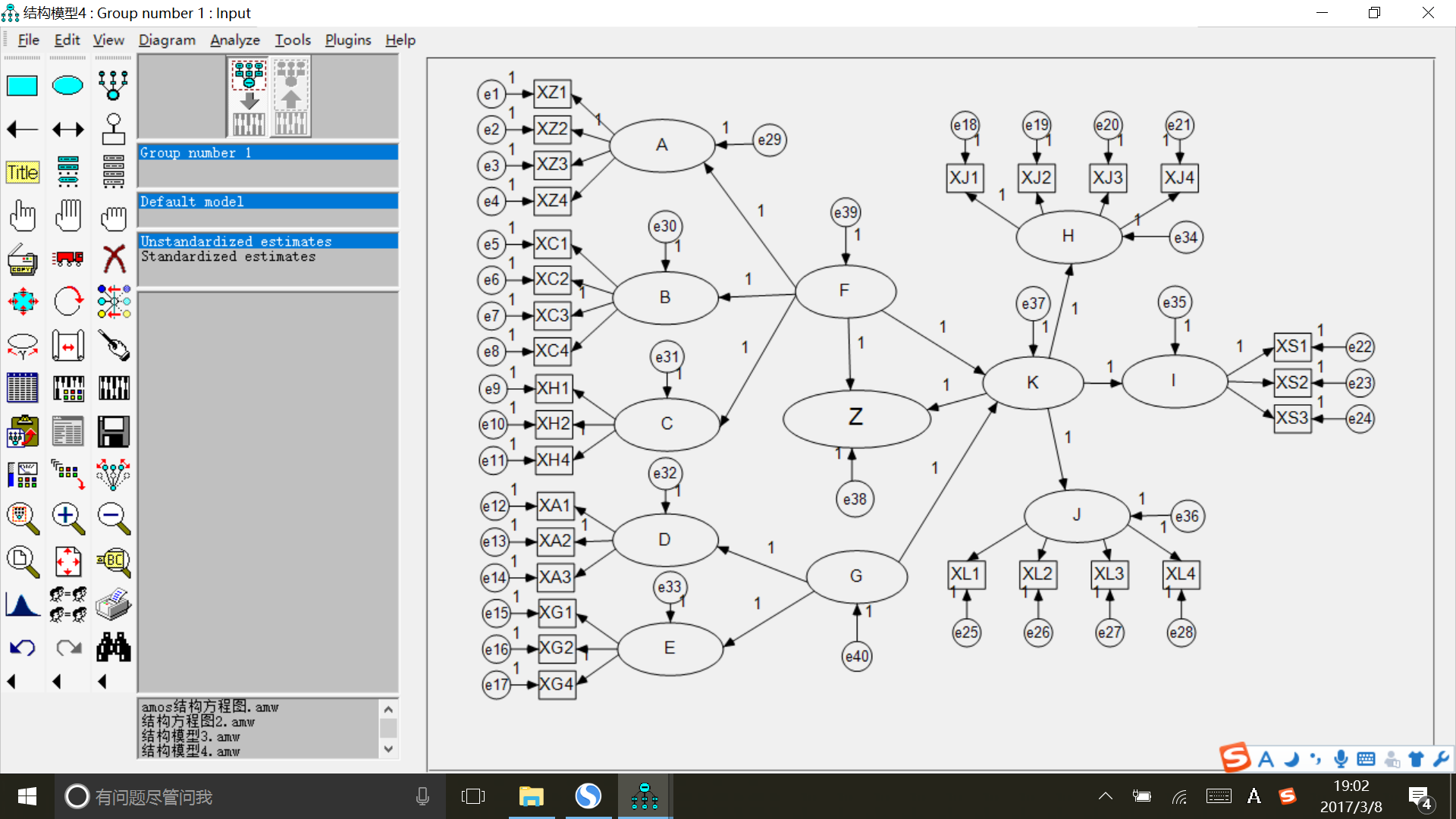Select the touch up variable tool
The image size is (1456, 819).
(113, 346)
